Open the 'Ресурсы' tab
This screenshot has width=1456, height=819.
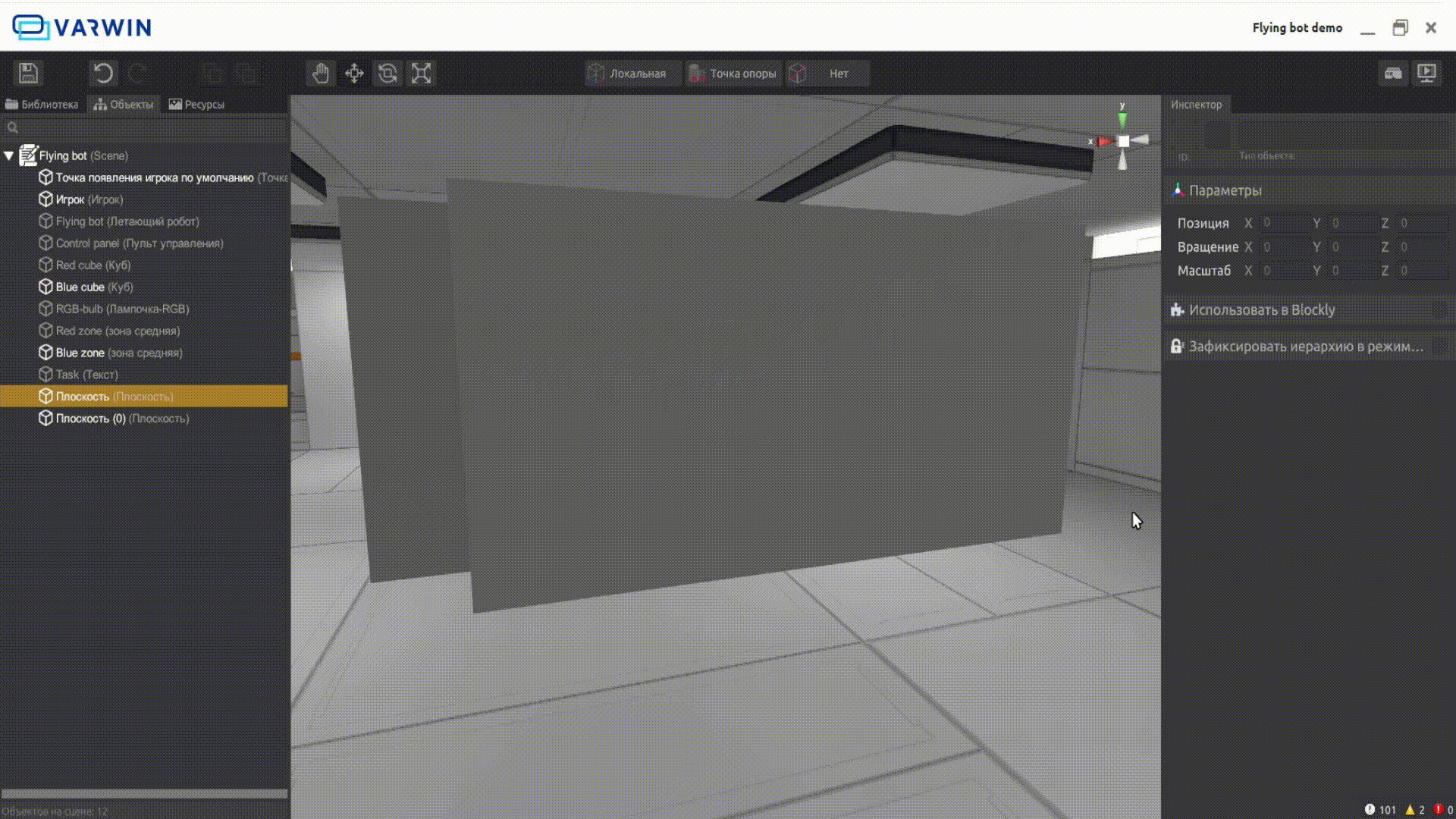coord(196,105)
